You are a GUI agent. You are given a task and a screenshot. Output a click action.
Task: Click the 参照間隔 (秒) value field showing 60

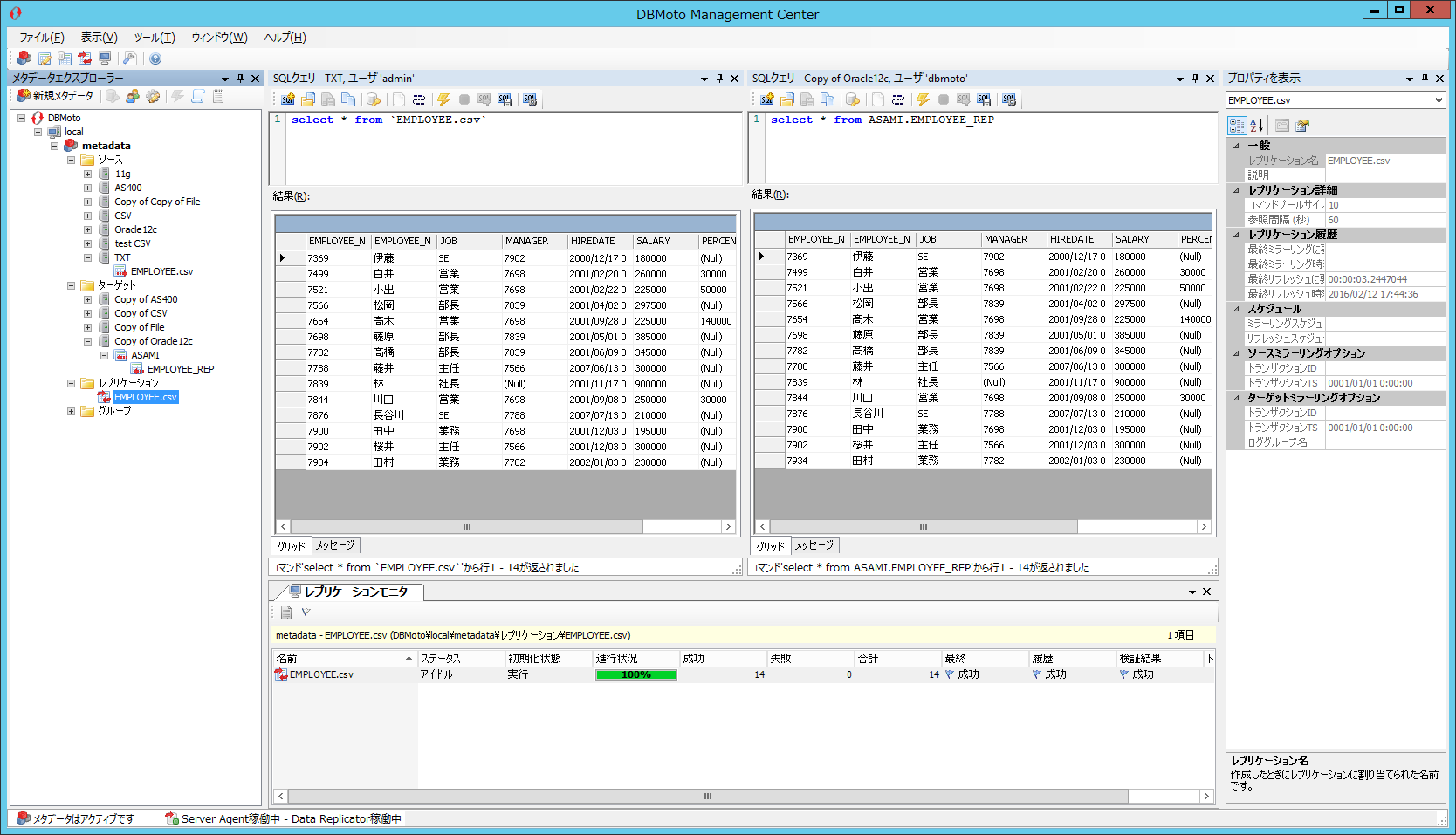point(1385,220)
